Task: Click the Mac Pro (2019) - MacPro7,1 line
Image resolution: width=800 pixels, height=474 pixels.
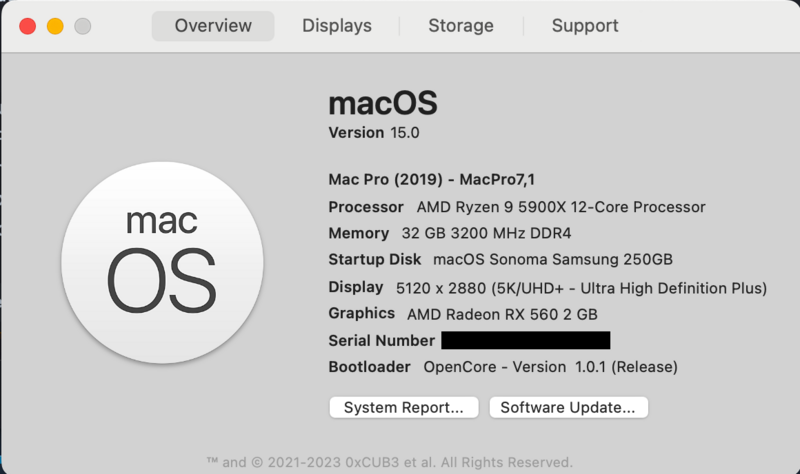Action: point(432,180)
